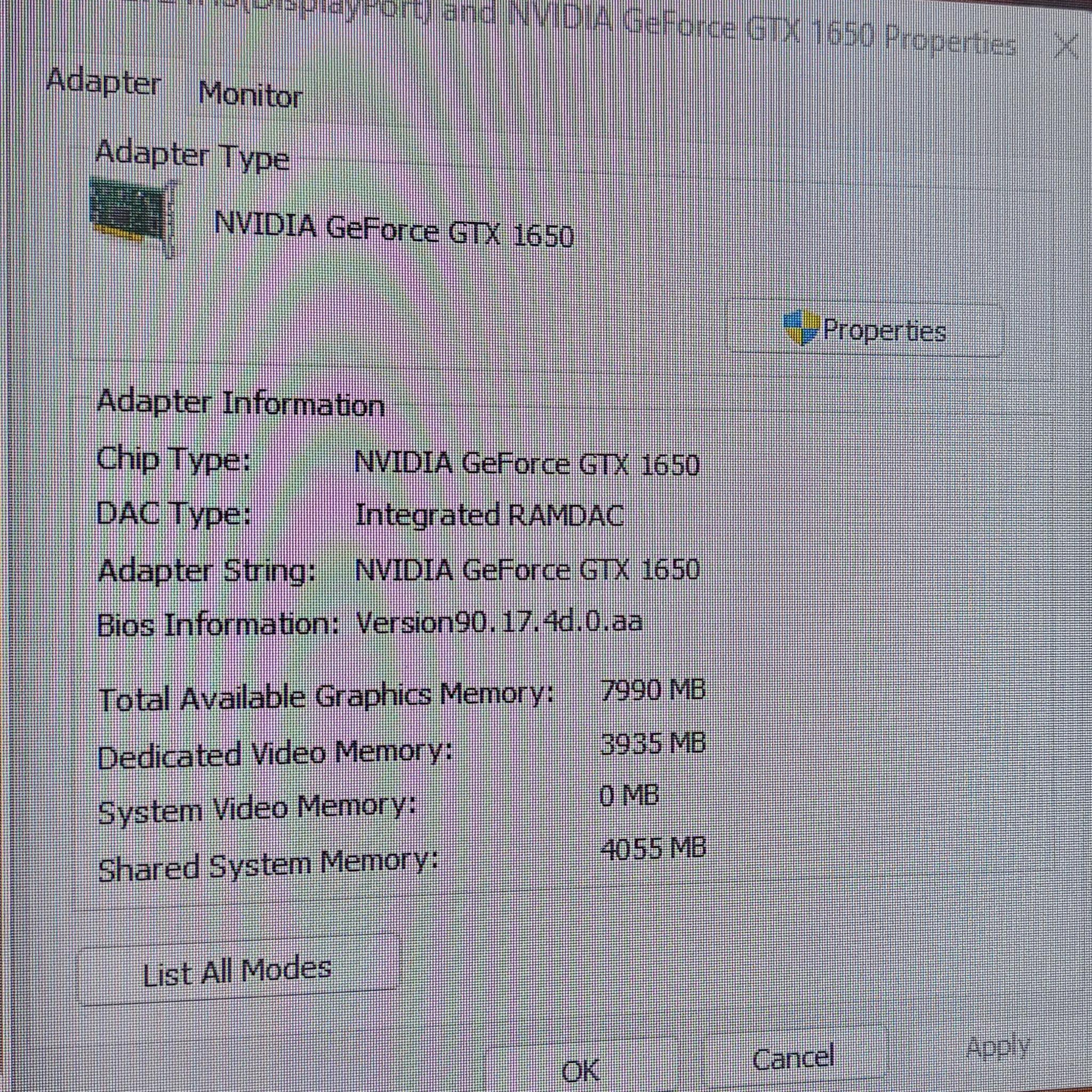The width and height of the screenshot is (1092, 1092).
Task: Click the Shared System Memory label
Action: (268, 866)
